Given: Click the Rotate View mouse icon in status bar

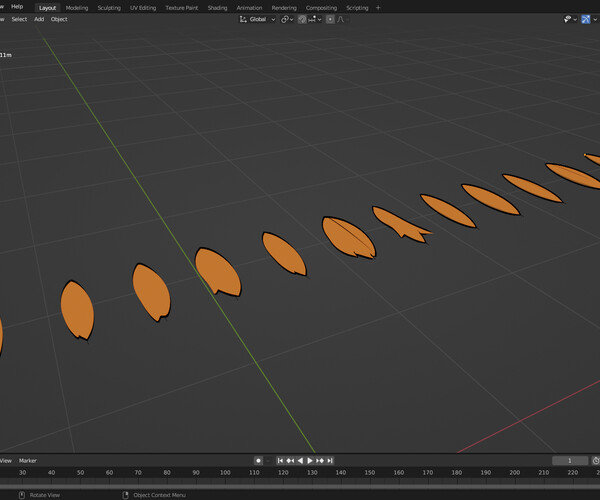Looking at the screenshot, I should (22, 495).
